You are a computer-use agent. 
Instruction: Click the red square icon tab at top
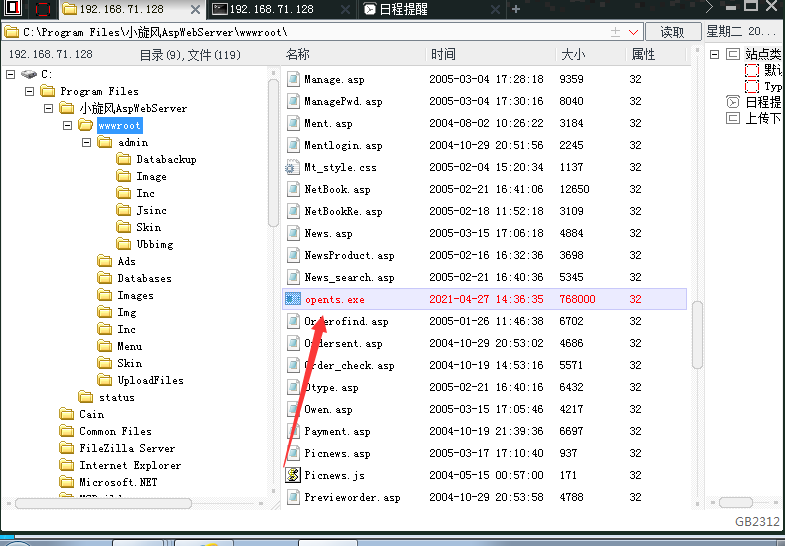point(43,9)
